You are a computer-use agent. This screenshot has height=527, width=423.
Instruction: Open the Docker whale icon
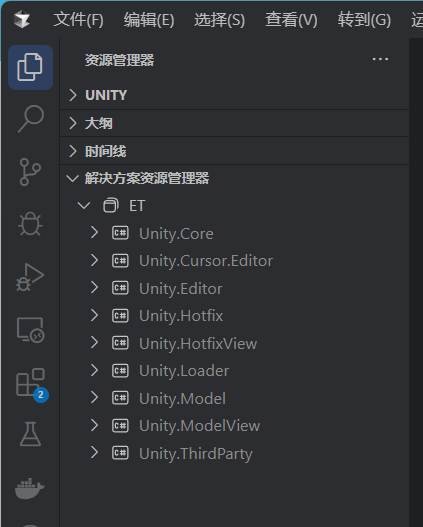click(x=30, y=488)
